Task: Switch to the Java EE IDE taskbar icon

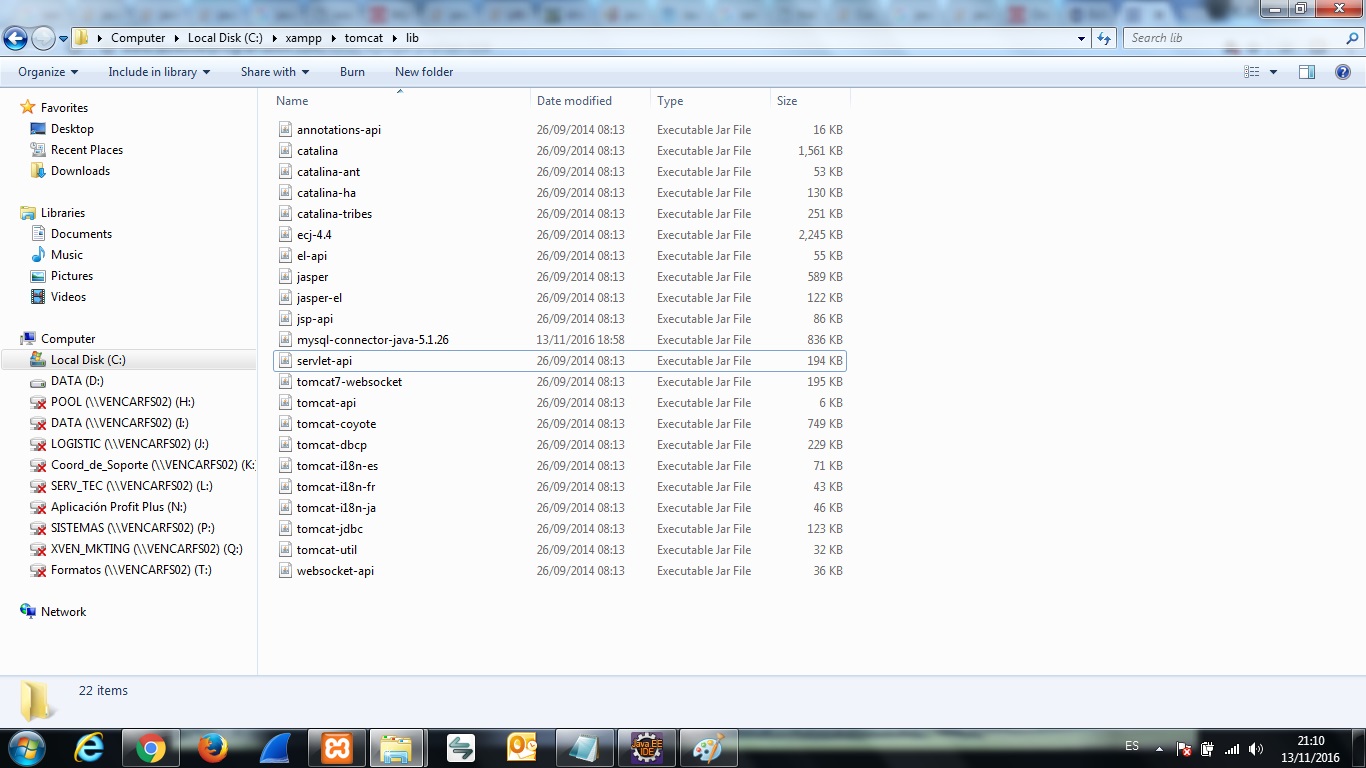Action: pyautogui.click(x=647, y=748)
